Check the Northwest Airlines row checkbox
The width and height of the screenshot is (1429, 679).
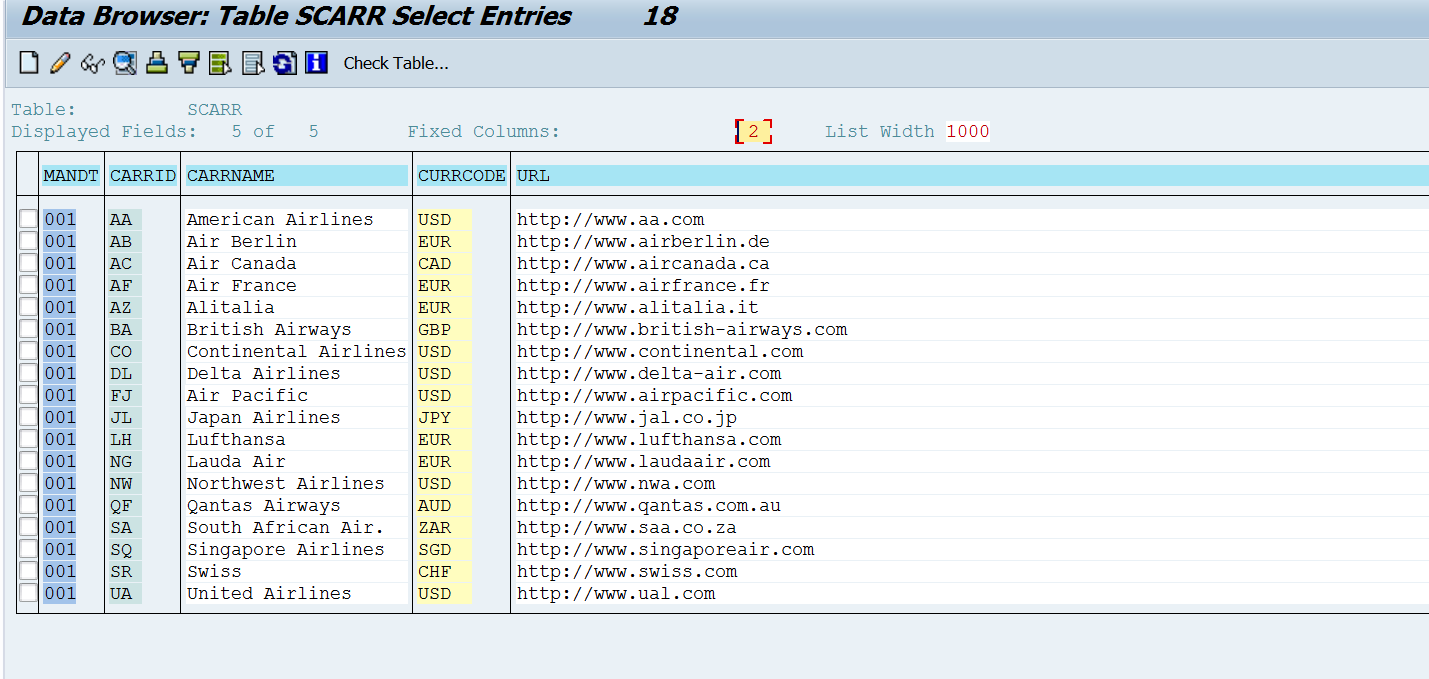pyautogui.click(x=28, y=483)
